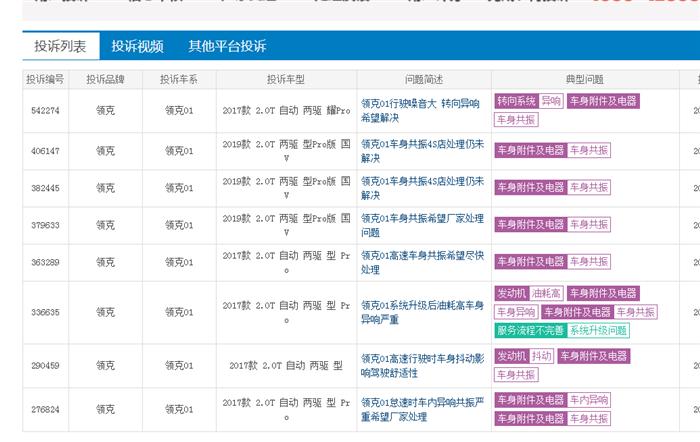Switch to the 投诉列表 tab

pos(60,46)
